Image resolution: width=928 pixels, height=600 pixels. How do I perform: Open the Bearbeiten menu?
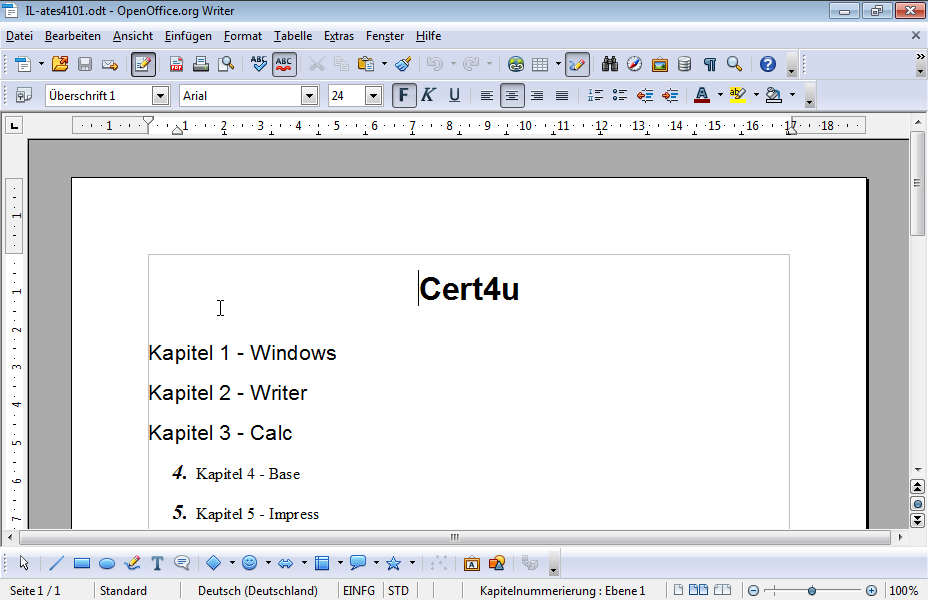pyautogui.click(x=73, y=36)
